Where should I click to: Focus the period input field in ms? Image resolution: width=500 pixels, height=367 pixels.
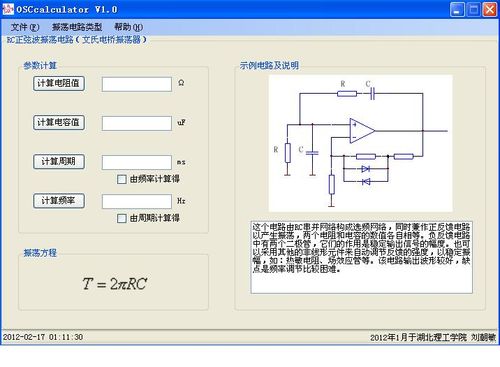[x=137, y=162]
